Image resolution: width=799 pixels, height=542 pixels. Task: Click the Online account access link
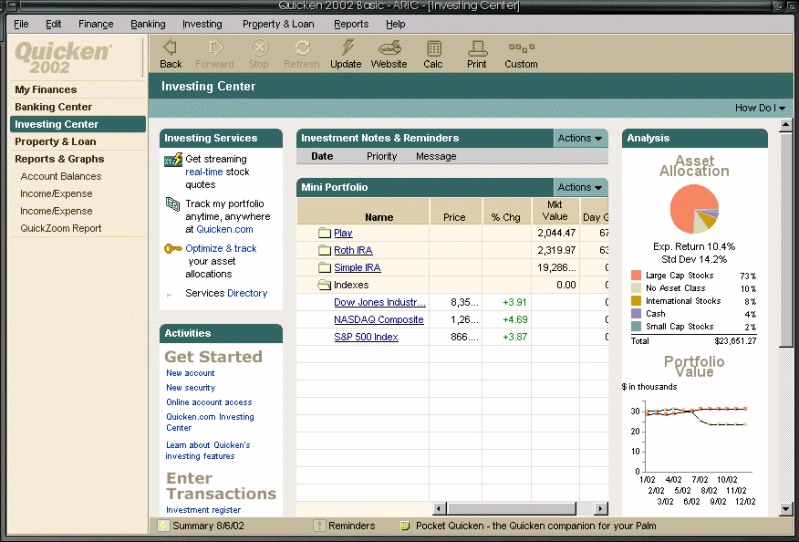[209, 402]
